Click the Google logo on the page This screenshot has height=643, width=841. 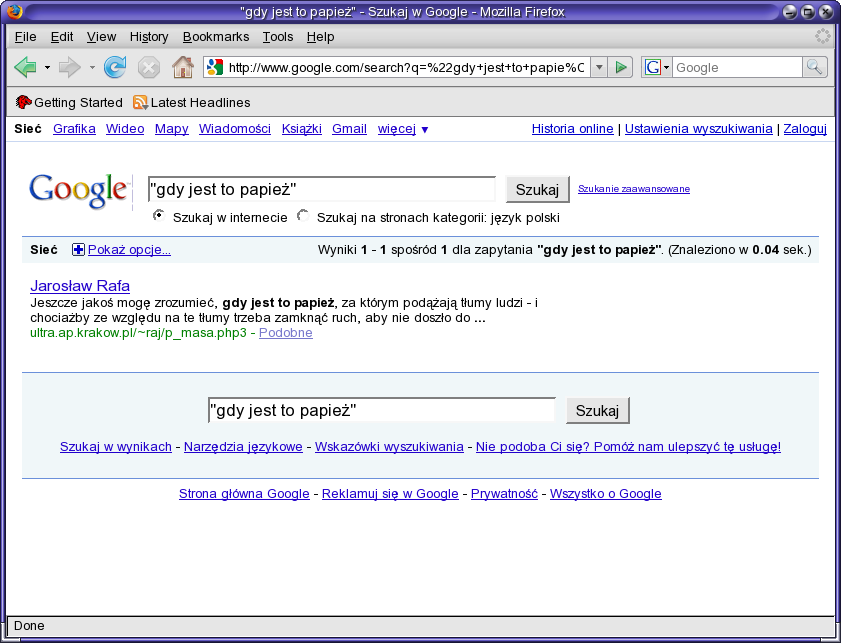point(78,191)
